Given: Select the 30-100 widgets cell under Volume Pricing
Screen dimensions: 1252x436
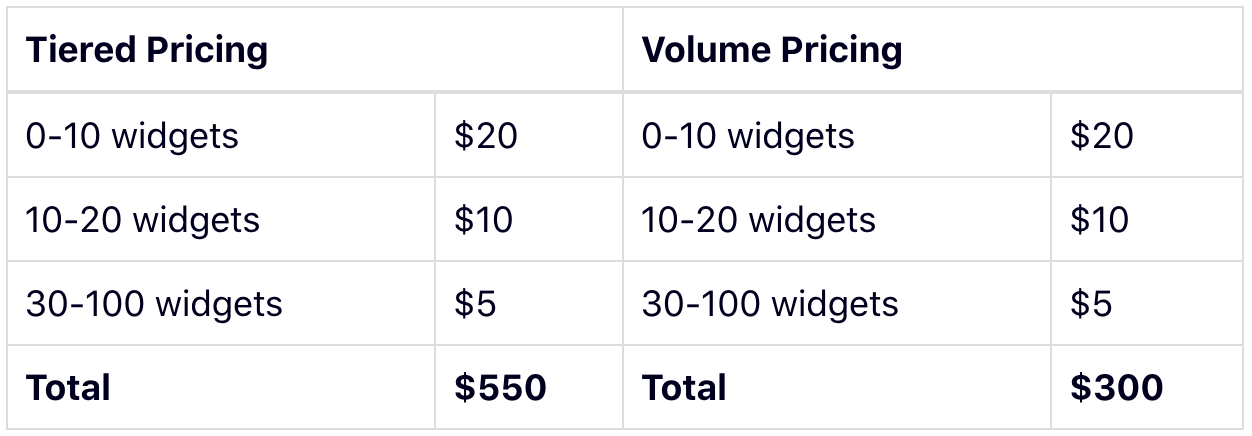Looking at the screenshot, I should (770, 304).
